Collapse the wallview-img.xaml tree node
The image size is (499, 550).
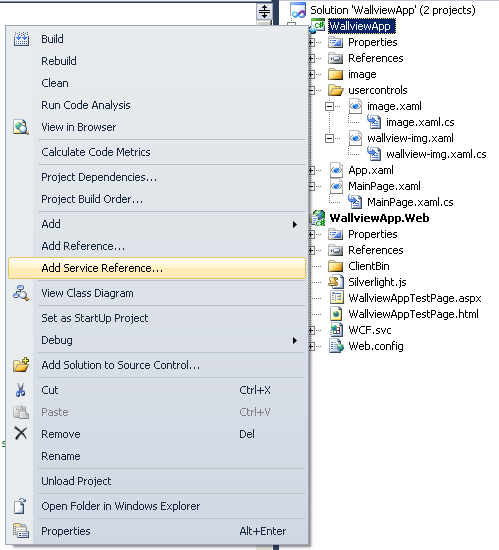pyautogui.click(x=329, y=138)
